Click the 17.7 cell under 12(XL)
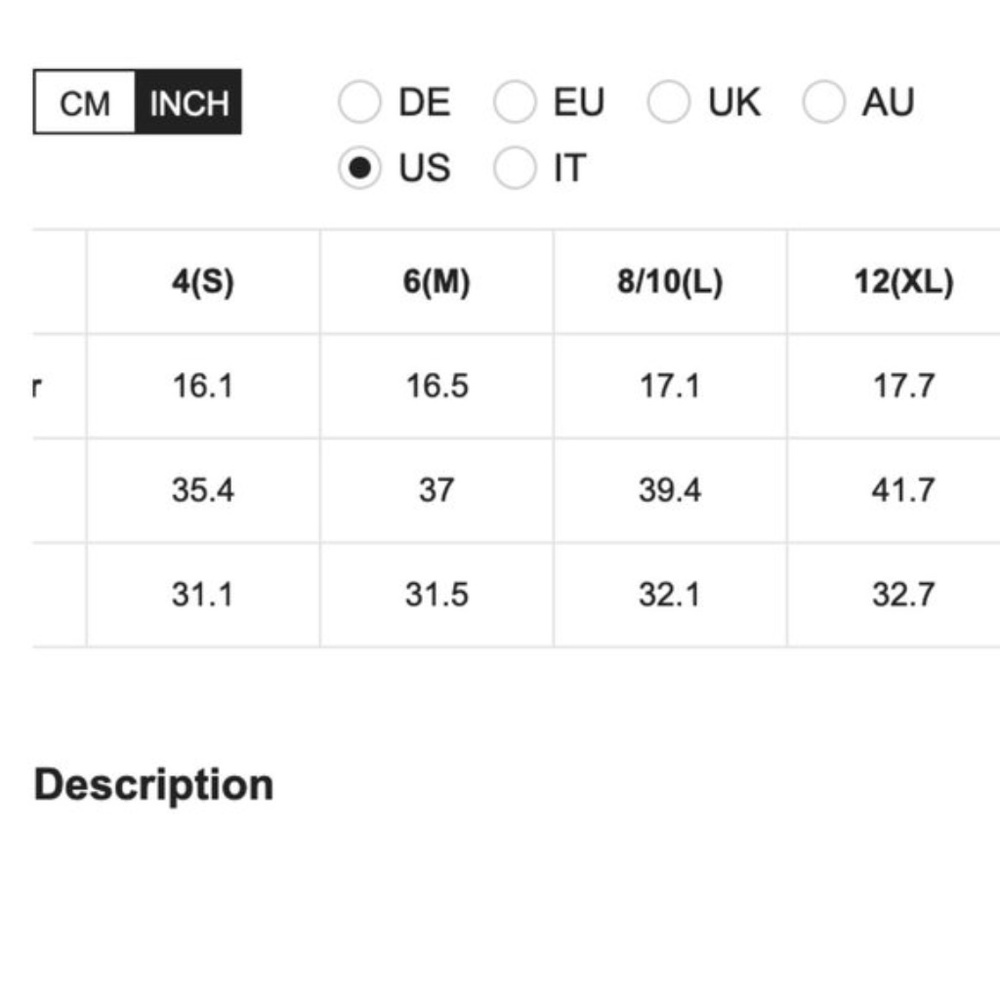The width and height of the screenshot is (1000, 1000). pos(903,386)
